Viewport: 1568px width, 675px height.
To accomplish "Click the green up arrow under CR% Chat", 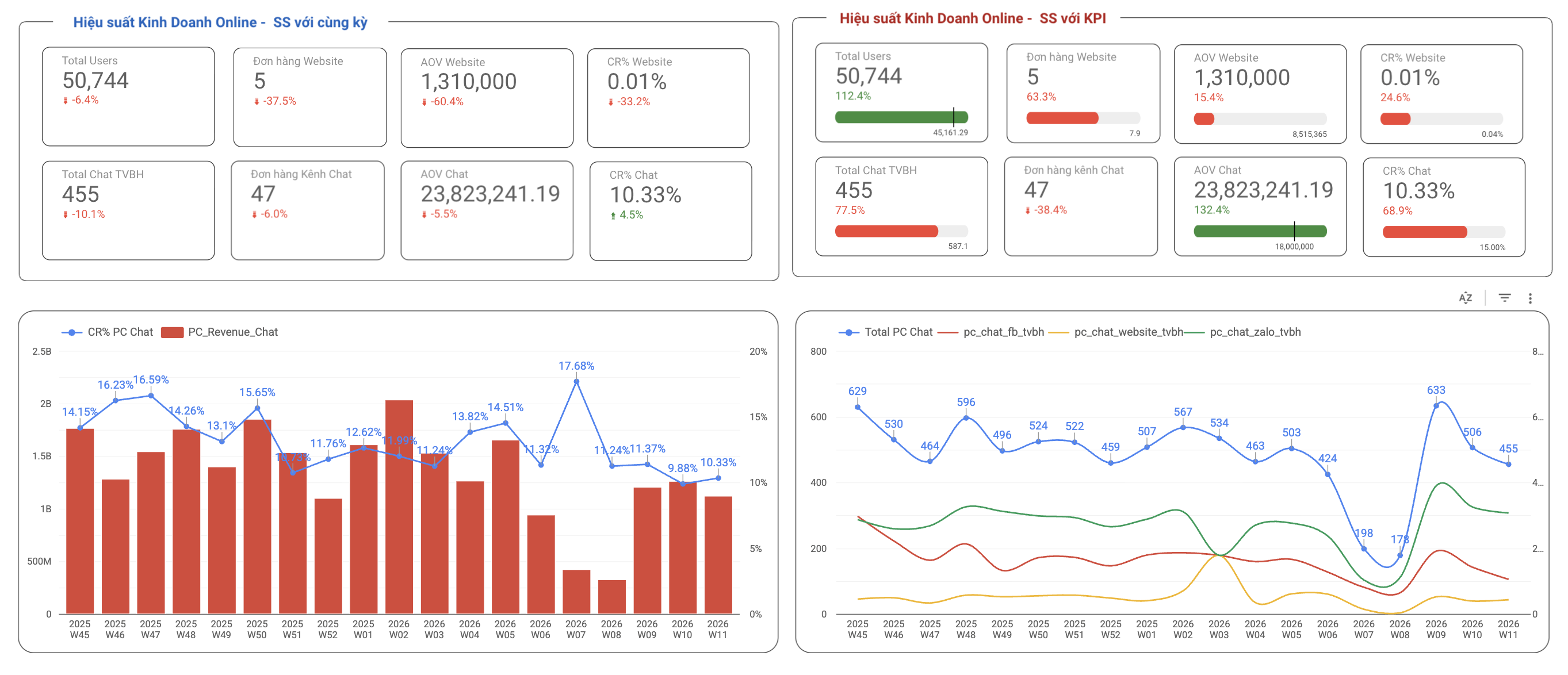I will point(613,216).
